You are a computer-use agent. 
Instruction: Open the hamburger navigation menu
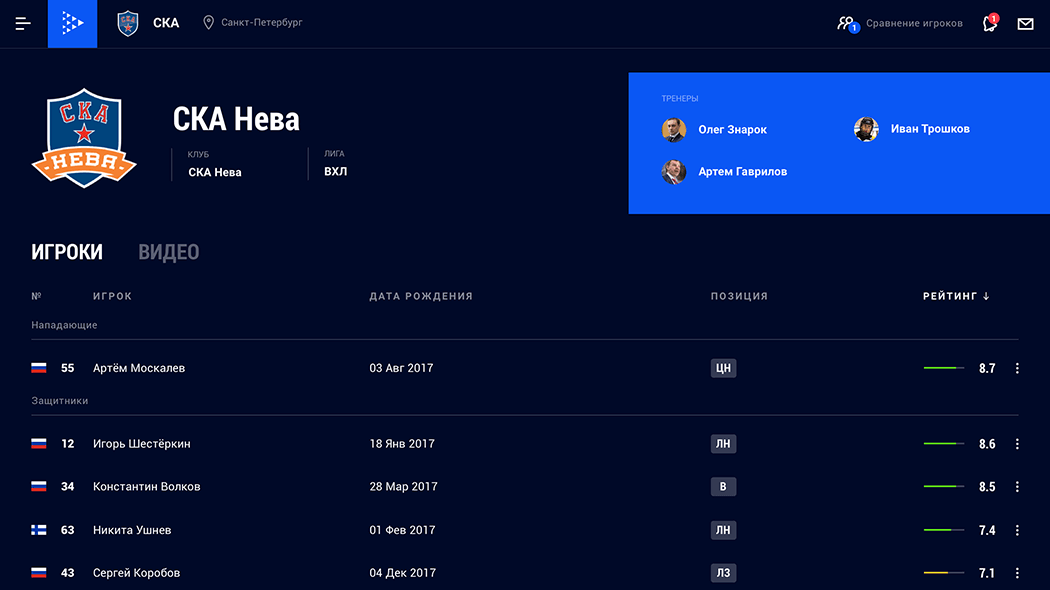[23, 23]
